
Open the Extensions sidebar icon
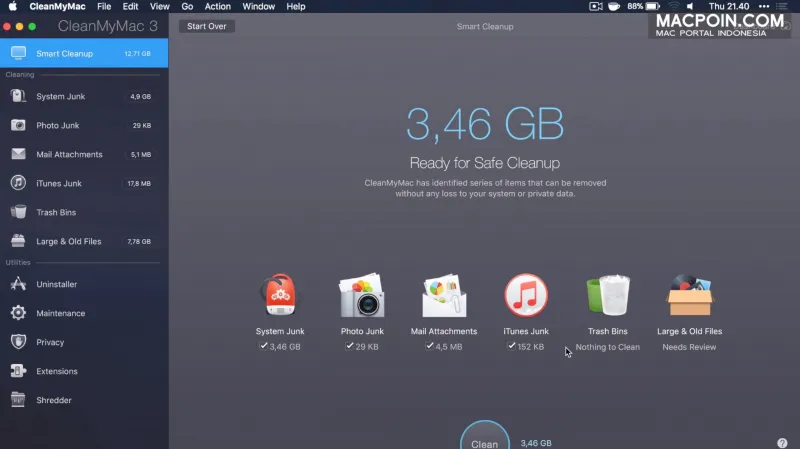(18, 371)
